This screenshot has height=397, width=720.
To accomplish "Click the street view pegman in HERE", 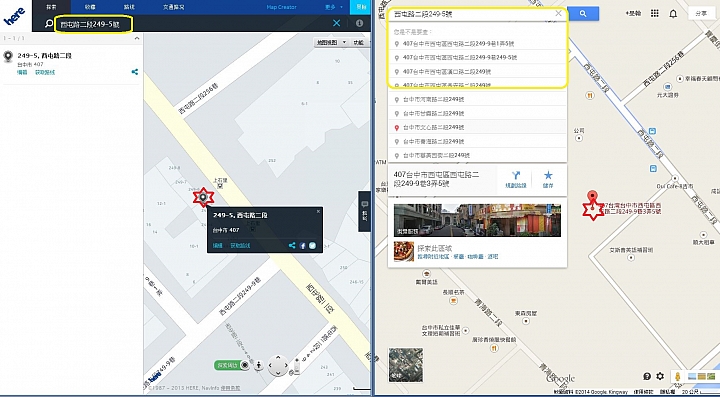I will click(x=259, y=365).
